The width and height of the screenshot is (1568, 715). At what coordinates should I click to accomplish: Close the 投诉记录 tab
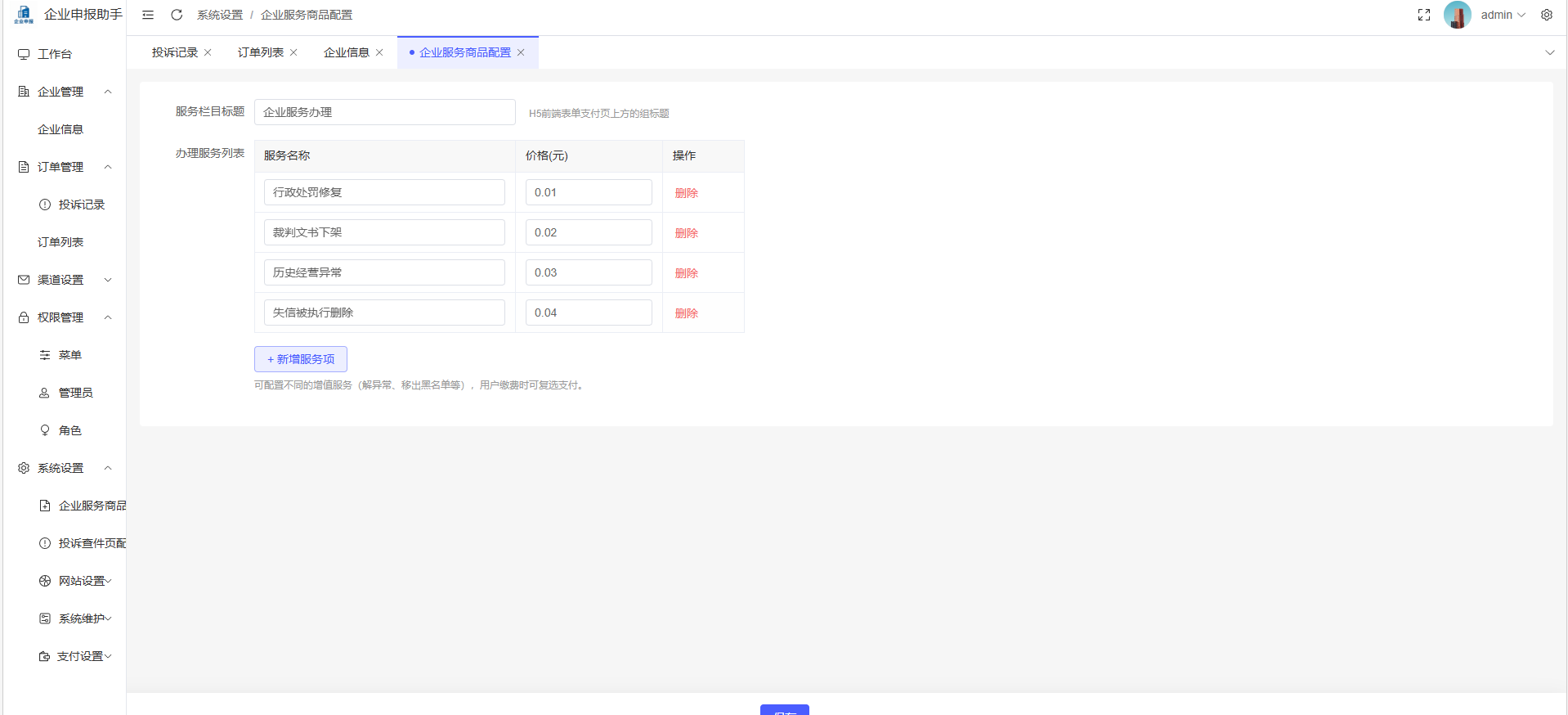[x=208, y=52]
